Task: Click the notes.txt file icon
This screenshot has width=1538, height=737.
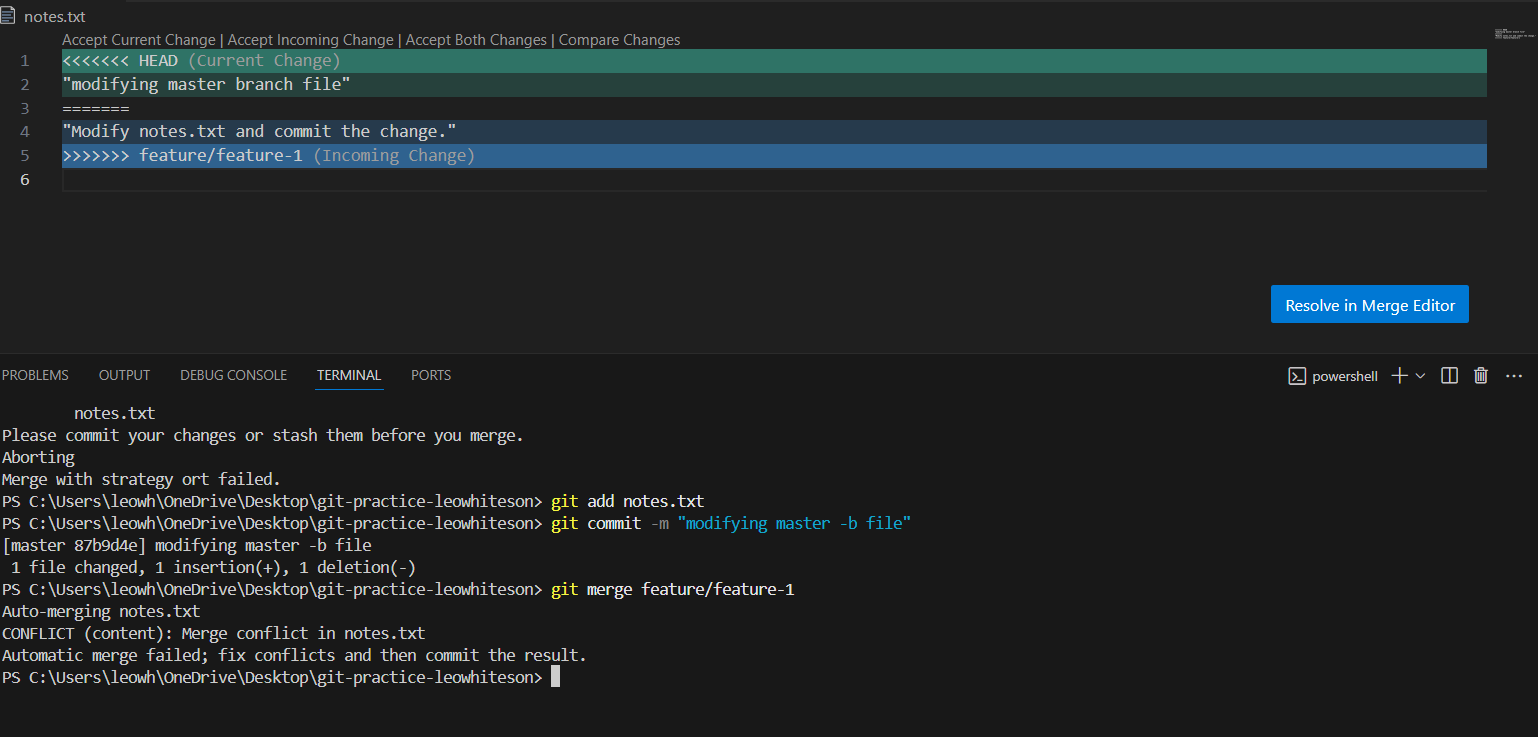Action: 9,16
